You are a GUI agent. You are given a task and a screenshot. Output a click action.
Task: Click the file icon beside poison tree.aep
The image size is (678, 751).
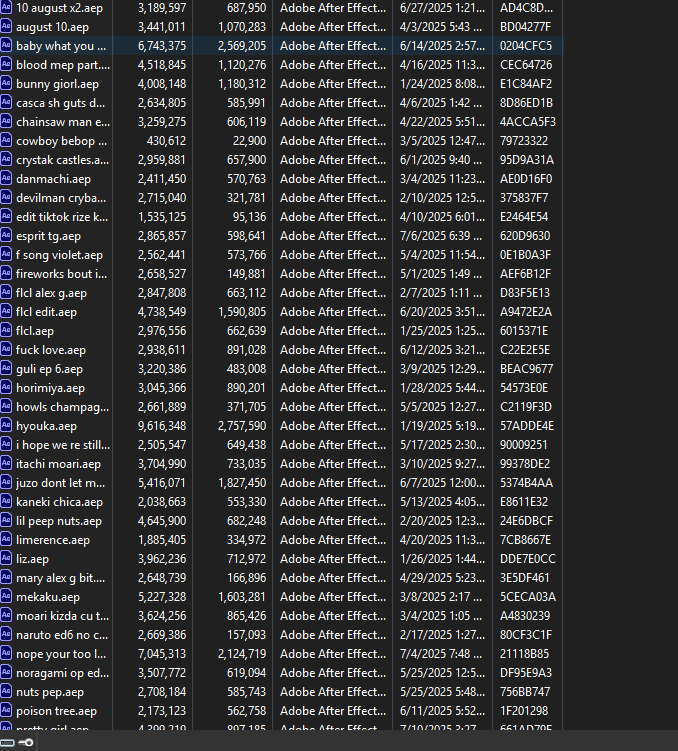coord(6,710)
